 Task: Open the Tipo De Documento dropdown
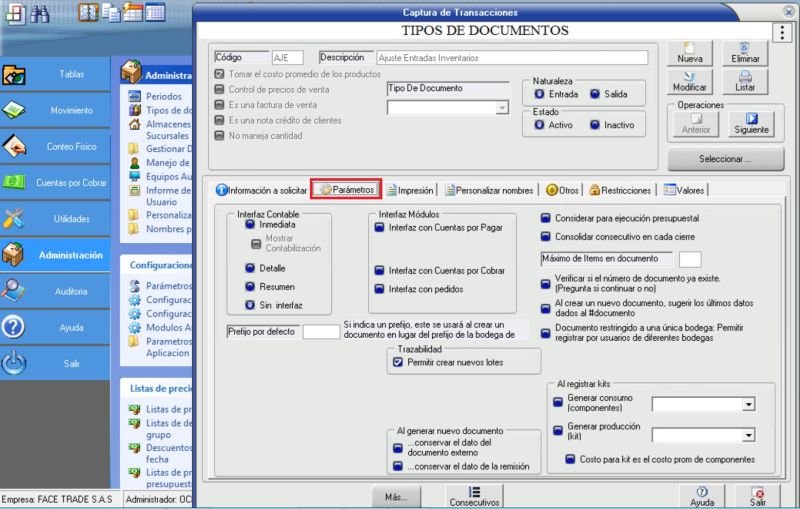coord(502,107)
